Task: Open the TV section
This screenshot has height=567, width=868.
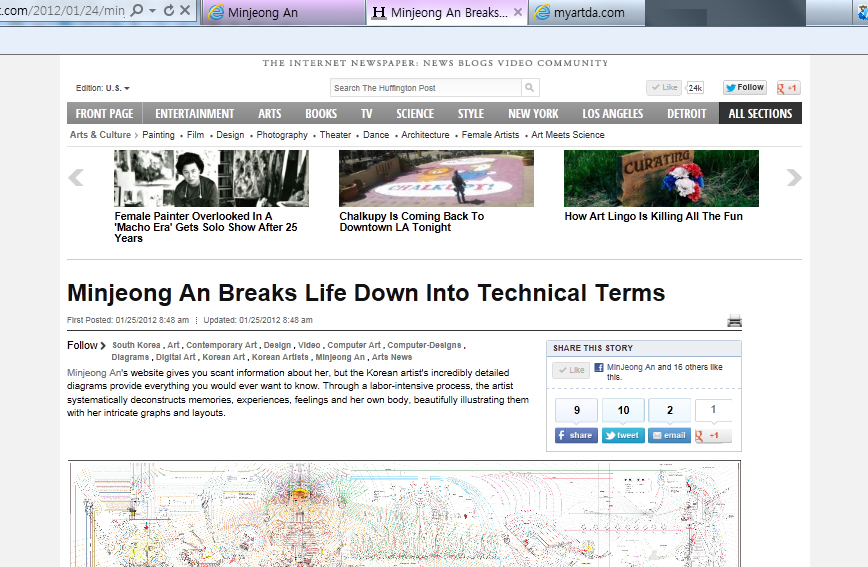Action: pos(366,114)
